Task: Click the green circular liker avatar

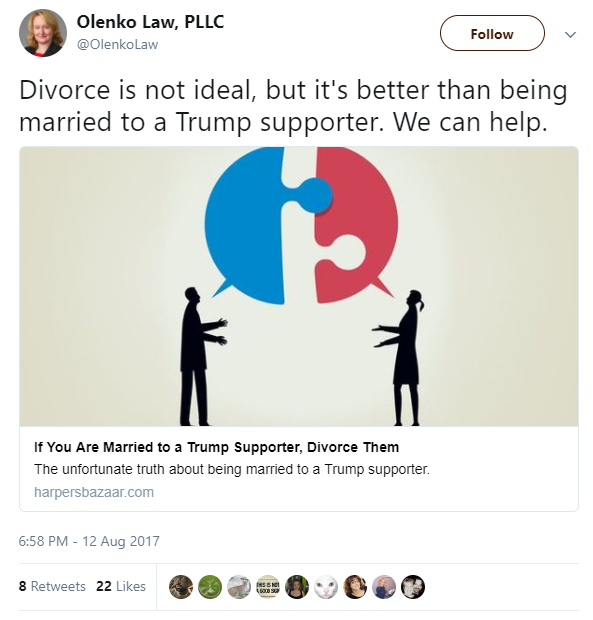Action: tap(210, 586)
